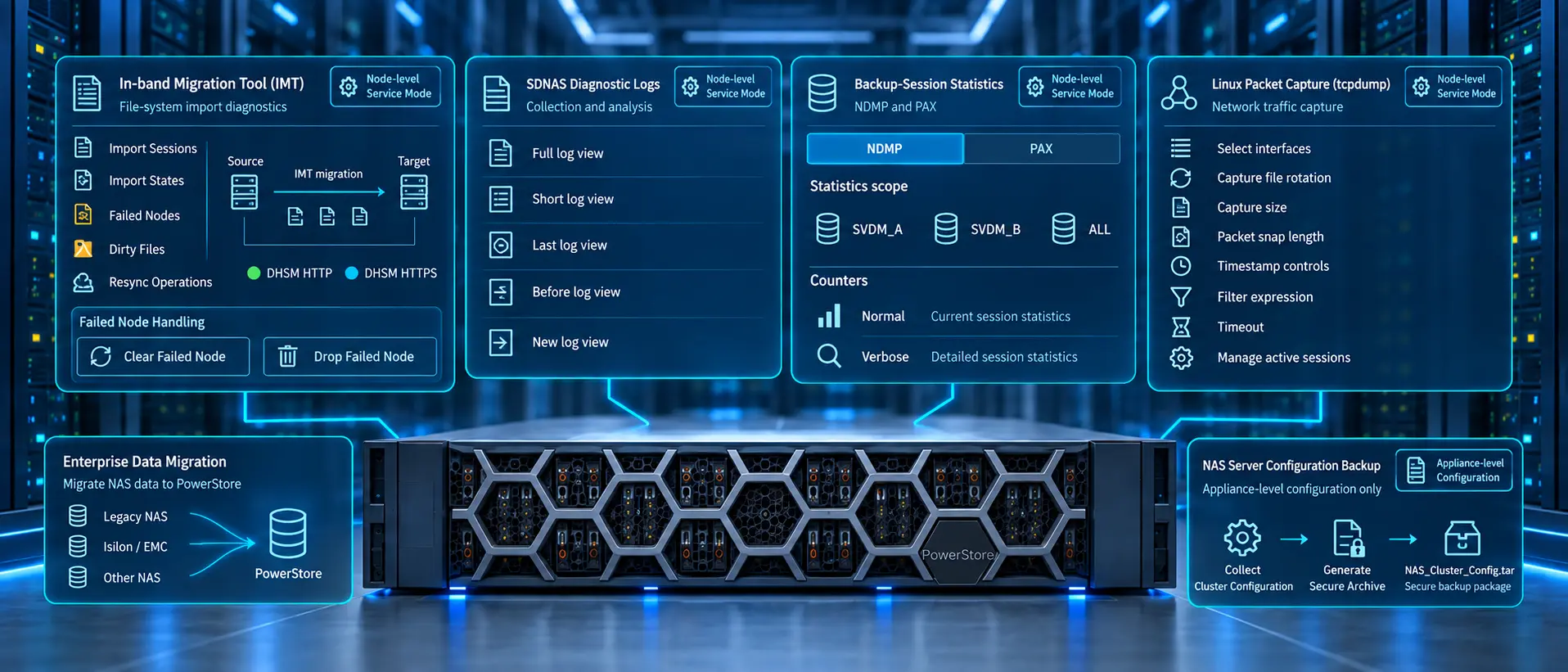This screenshot has height=672, width=1568.
Task: Click the Verbose counter label
Action: coord(885,357)
